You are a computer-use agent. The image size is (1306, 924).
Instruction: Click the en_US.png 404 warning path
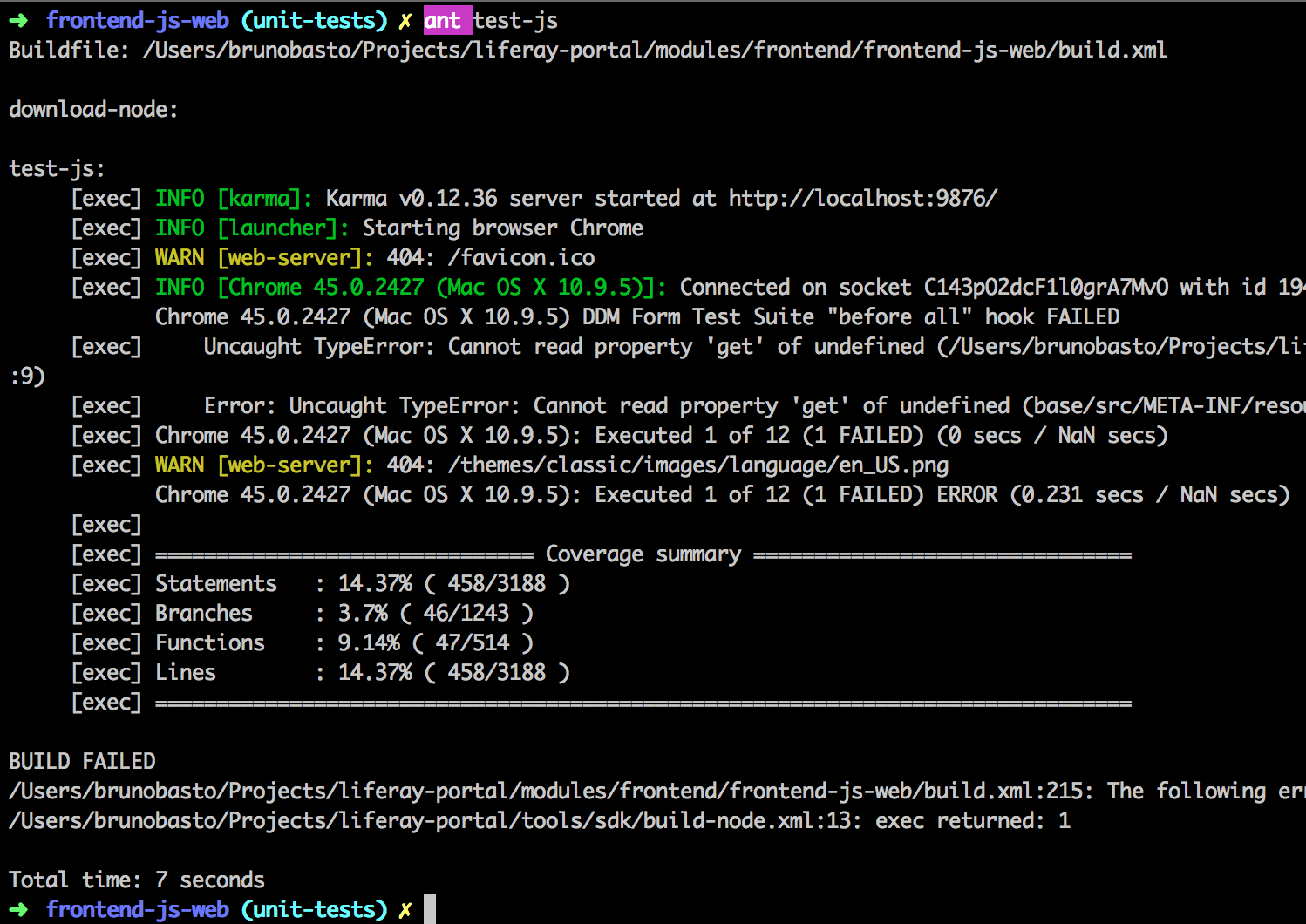pos(698,465)
